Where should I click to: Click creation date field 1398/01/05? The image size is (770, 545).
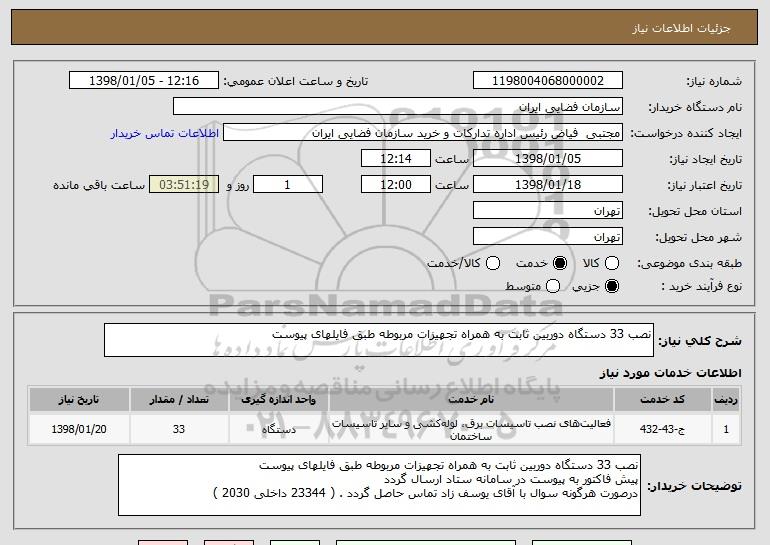point(548,159)
